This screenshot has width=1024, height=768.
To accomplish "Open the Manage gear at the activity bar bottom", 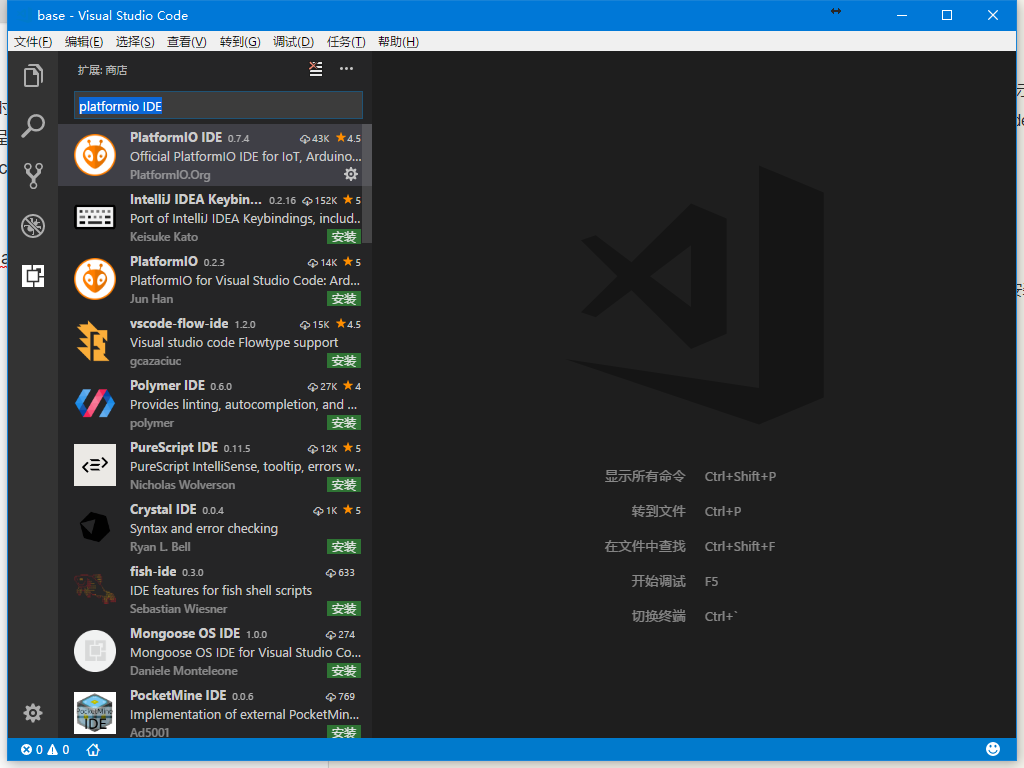I will pyautogui.click(x=33, y=713).
